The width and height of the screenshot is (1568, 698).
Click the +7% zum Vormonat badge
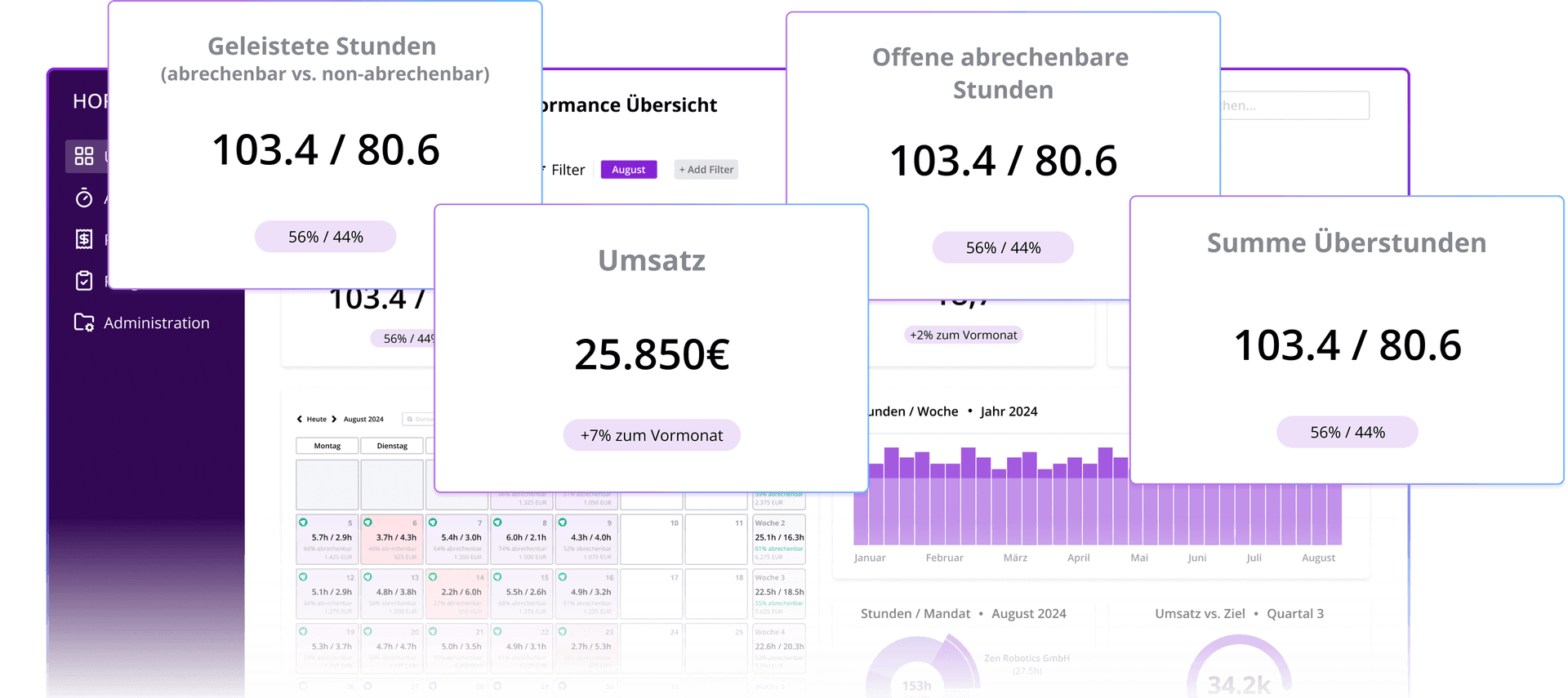tap(652, 435)
